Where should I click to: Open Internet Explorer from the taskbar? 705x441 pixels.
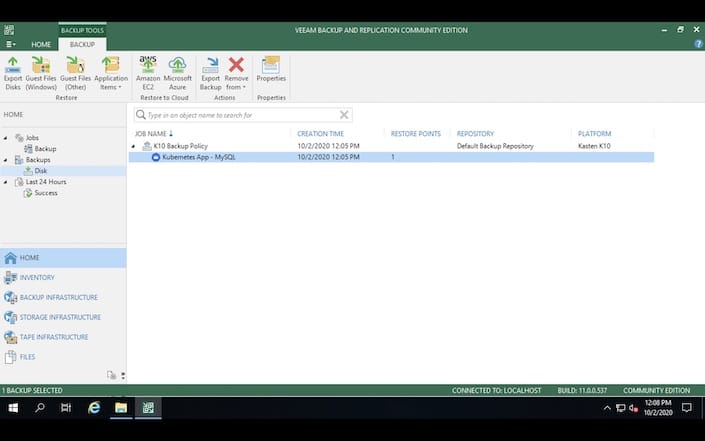pos(94,408)
